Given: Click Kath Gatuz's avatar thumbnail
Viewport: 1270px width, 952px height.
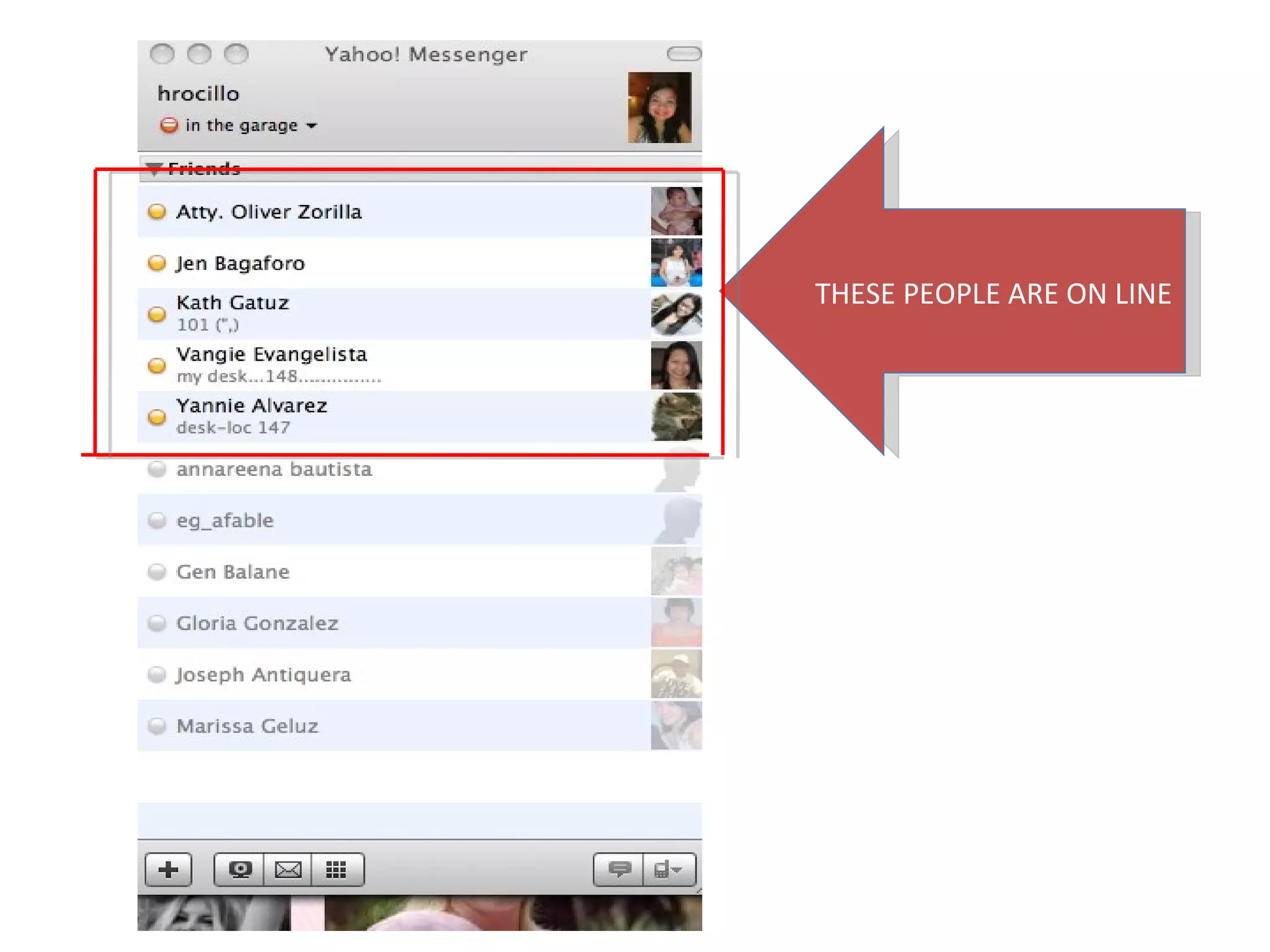Looking at the screenshot, I should pyautogui.click(x=677, y=314).
